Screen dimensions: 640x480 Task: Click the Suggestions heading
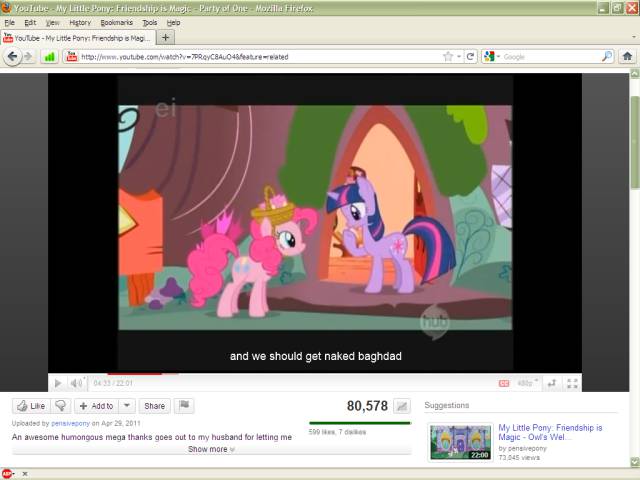click(x=447, y=405)
